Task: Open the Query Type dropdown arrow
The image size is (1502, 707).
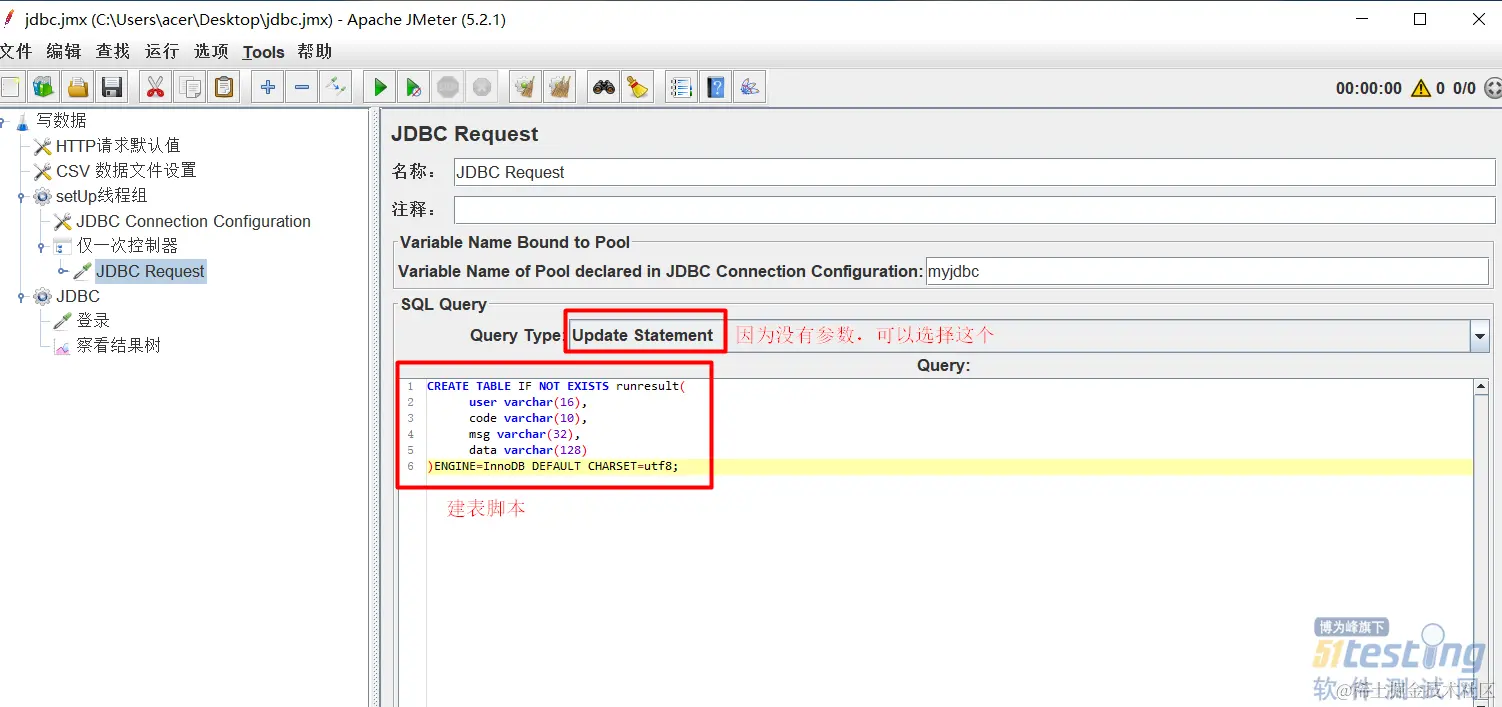Action: (1480, 336)
